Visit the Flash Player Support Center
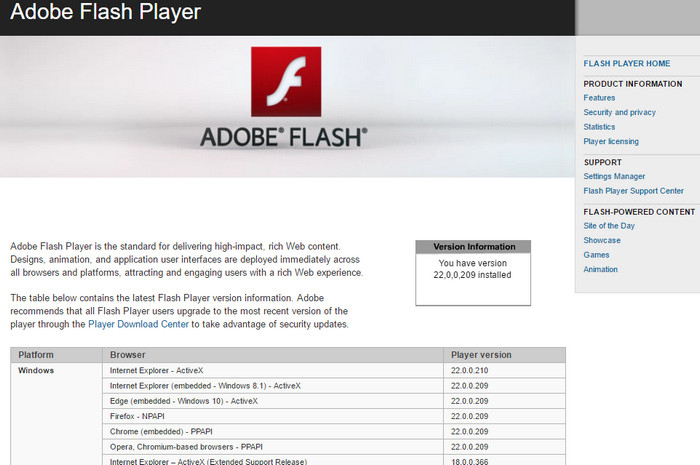 [633, 191]
